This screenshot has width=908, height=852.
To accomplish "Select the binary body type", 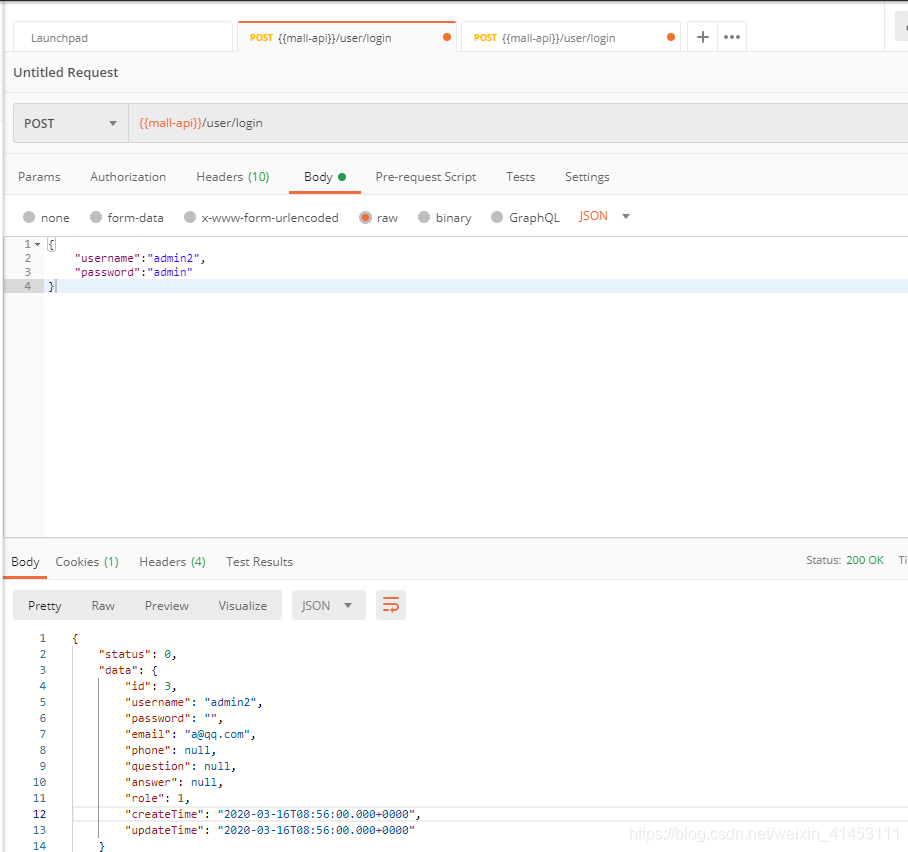I will point(445,217).
